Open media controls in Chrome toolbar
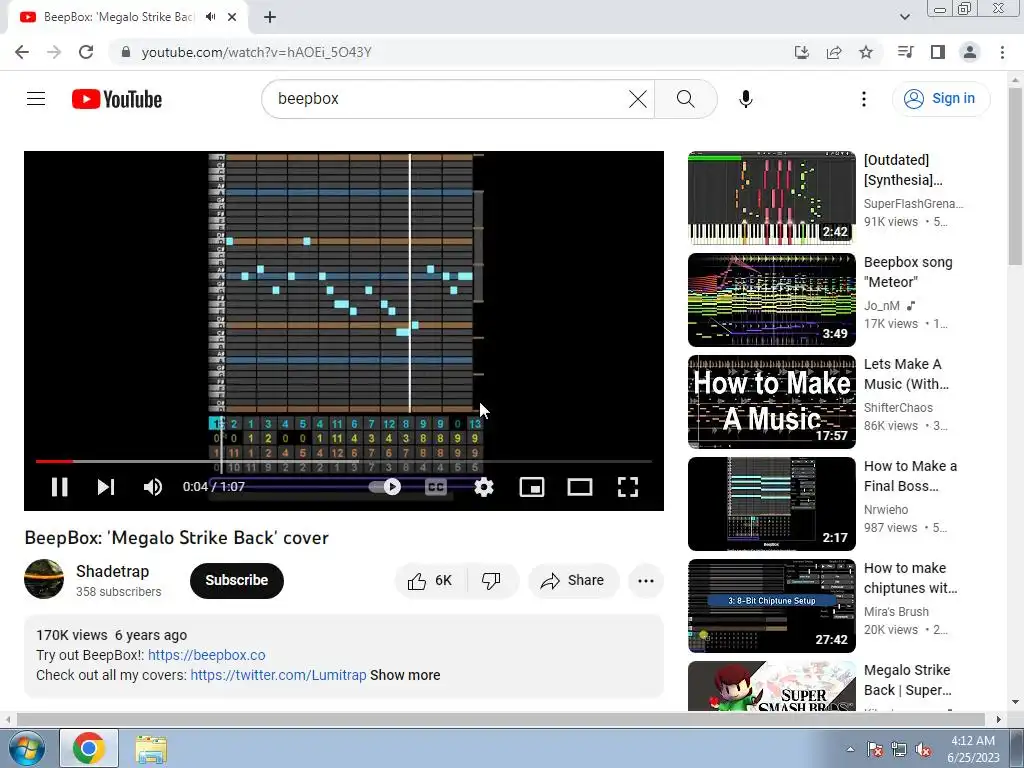Viewport: 1024px width, 768px height. tap(906, 52)
